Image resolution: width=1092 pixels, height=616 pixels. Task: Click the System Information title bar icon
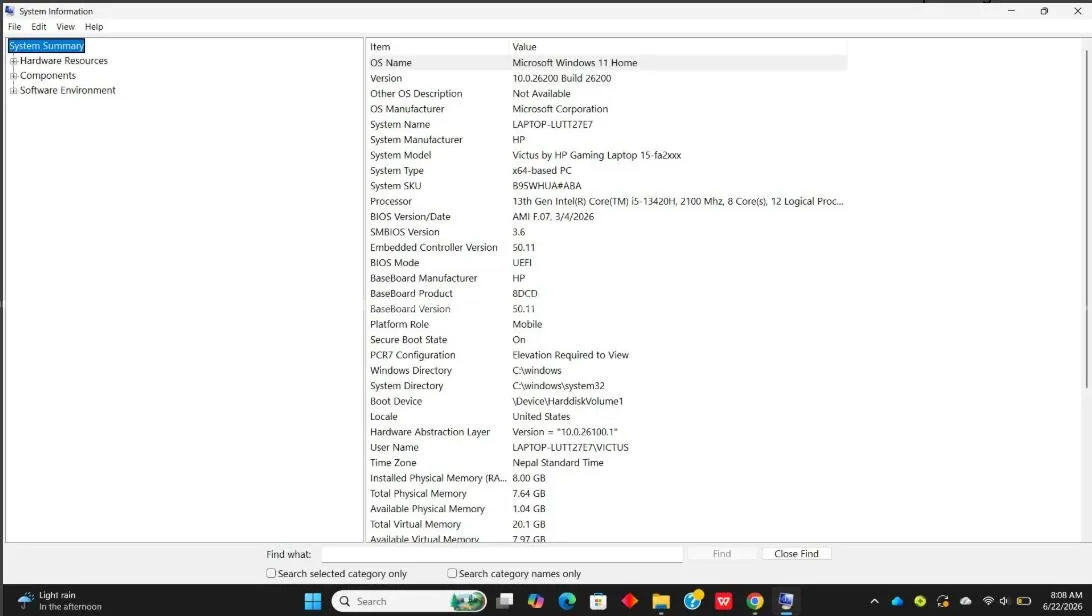pyautogui.click(x=9, y=11)
